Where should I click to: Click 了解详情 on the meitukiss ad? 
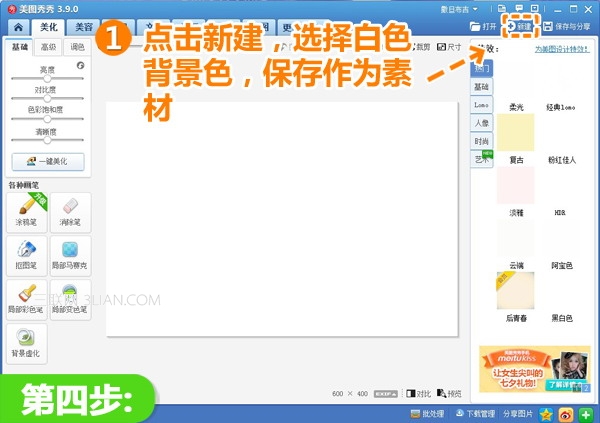coord(564,384)
